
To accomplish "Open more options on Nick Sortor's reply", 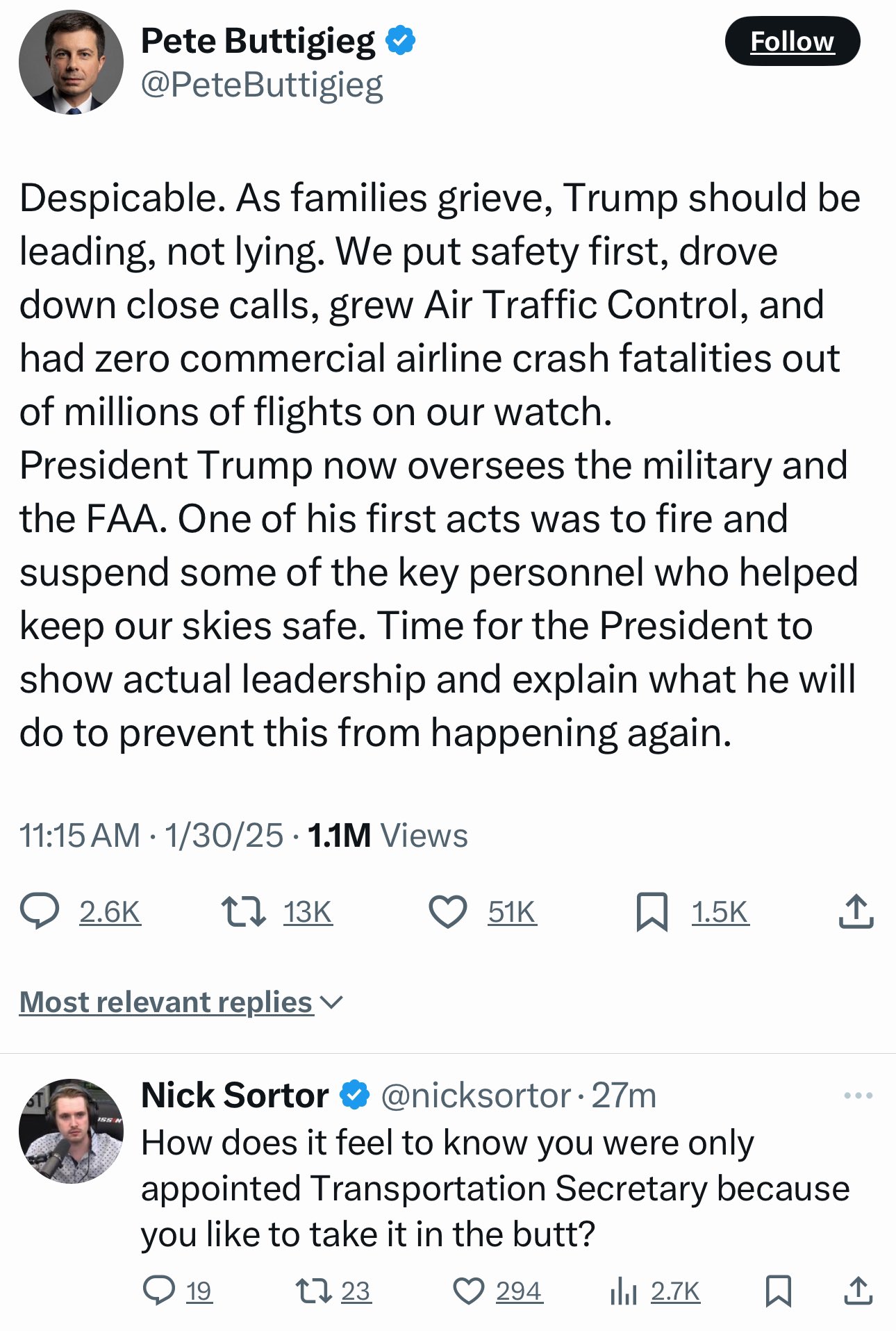I will [x=858, y=1096].
